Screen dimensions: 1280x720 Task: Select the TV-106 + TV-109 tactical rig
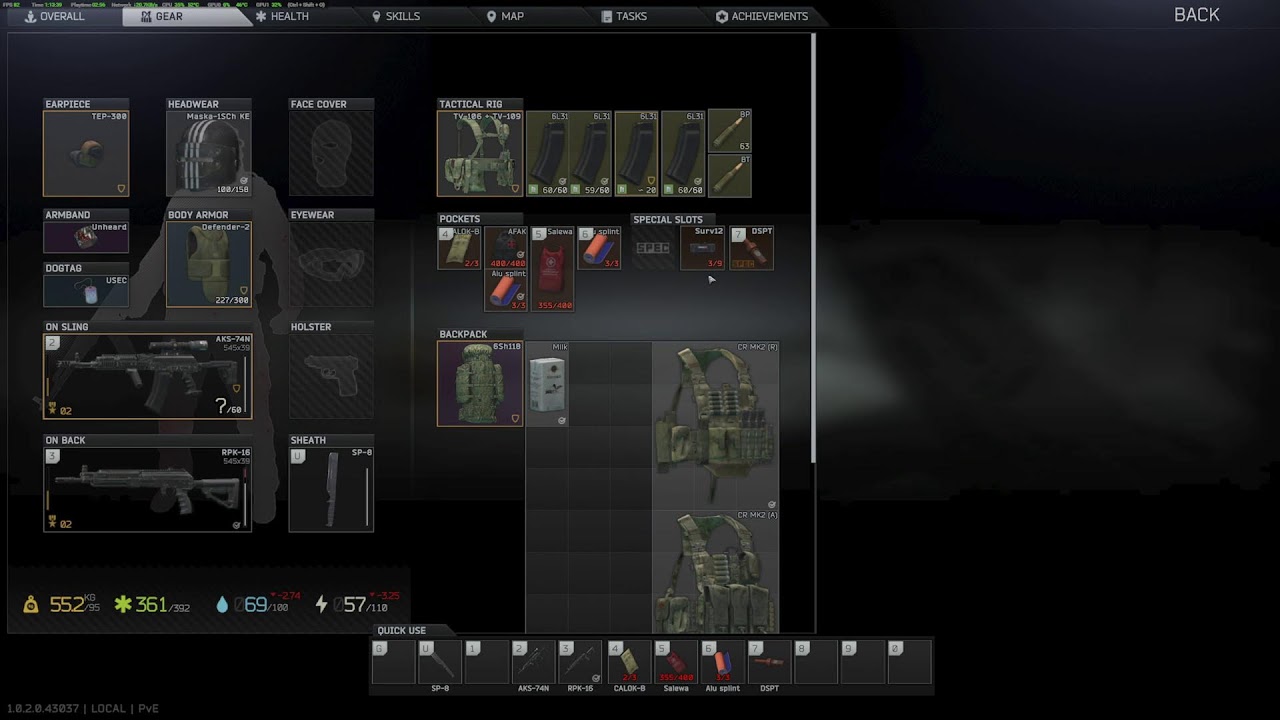coord(480,153)
